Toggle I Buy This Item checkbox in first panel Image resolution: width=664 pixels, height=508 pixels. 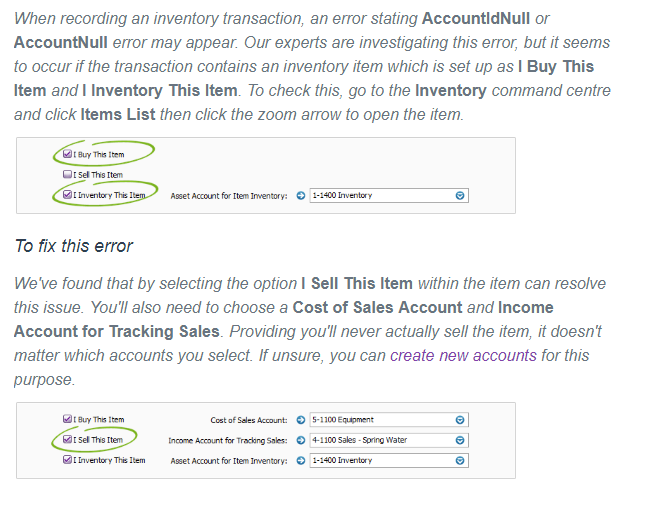point(67,154)
